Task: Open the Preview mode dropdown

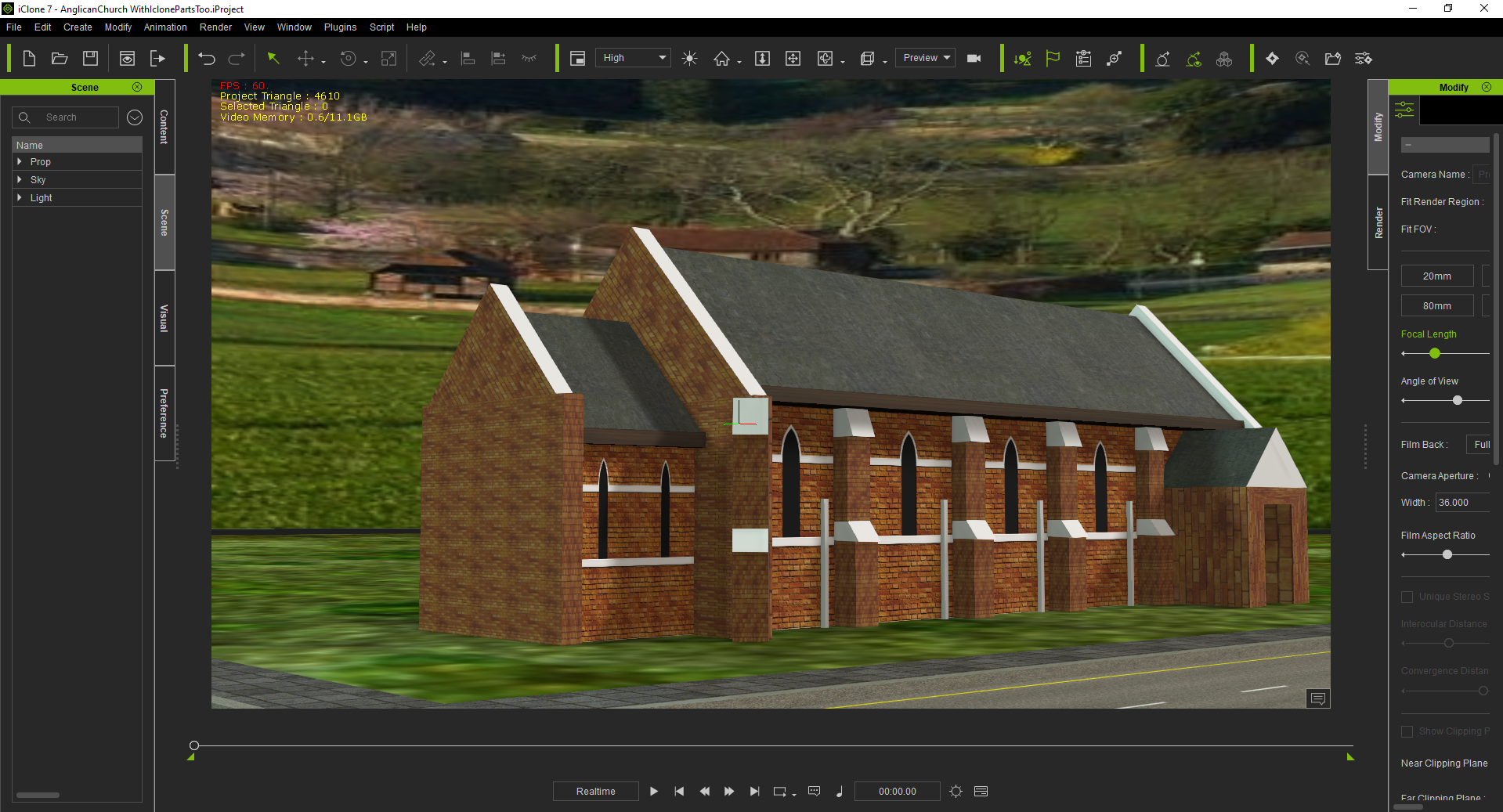Action: [925, 58]
